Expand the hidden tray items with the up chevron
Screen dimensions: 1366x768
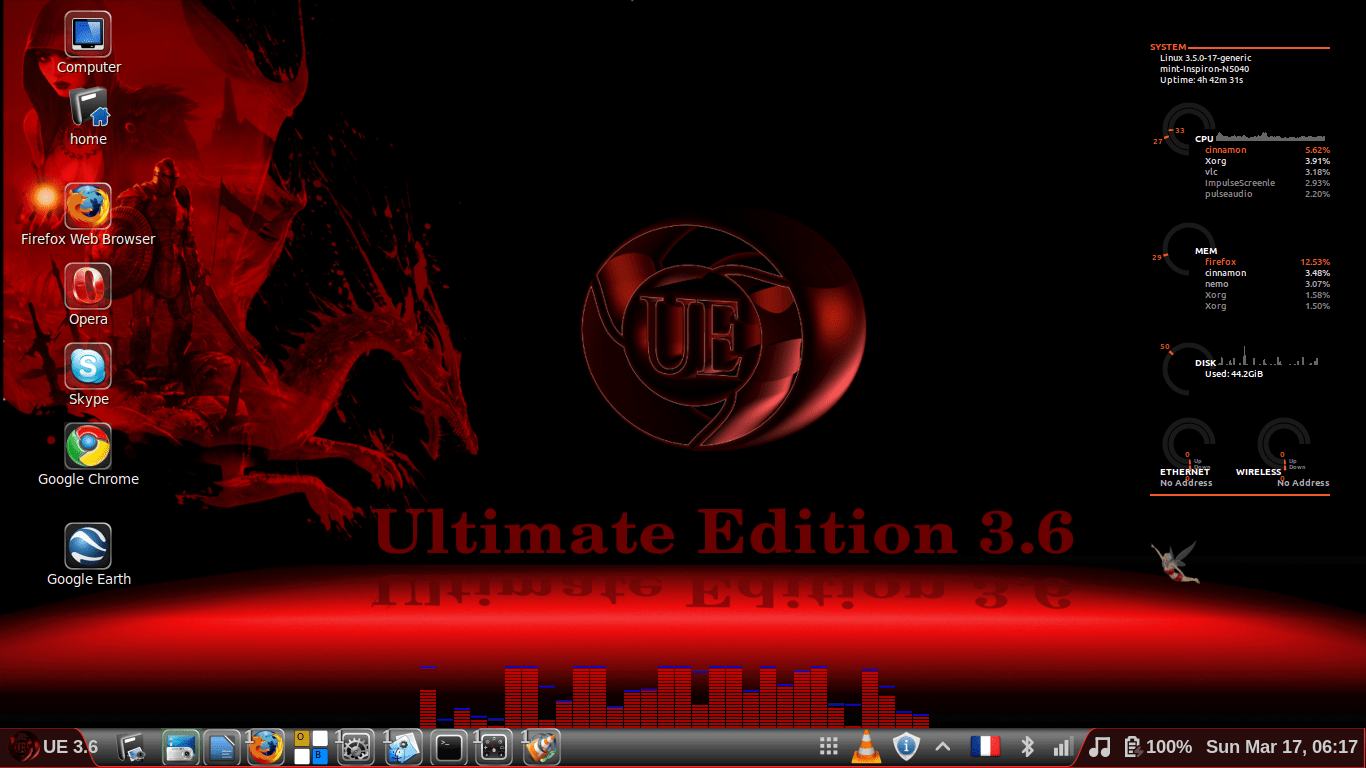[942, 746]
